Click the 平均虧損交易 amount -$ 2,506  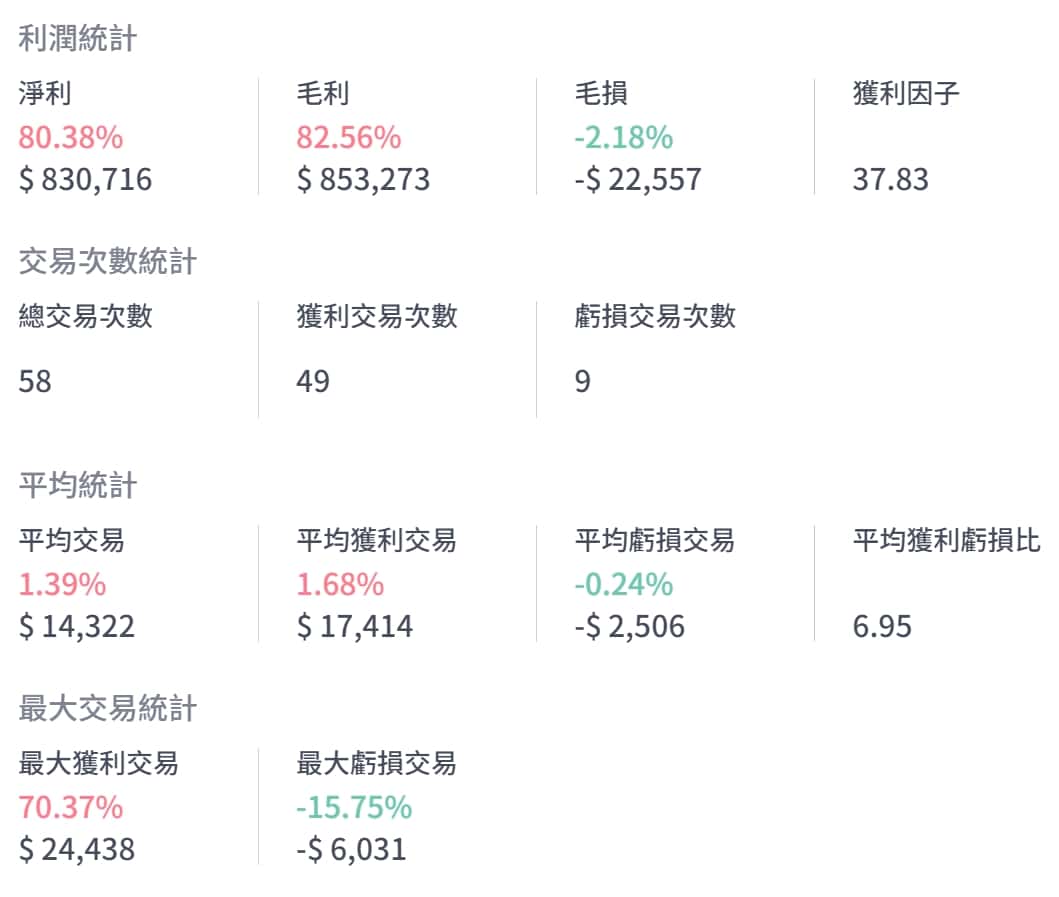pos(630,627)
